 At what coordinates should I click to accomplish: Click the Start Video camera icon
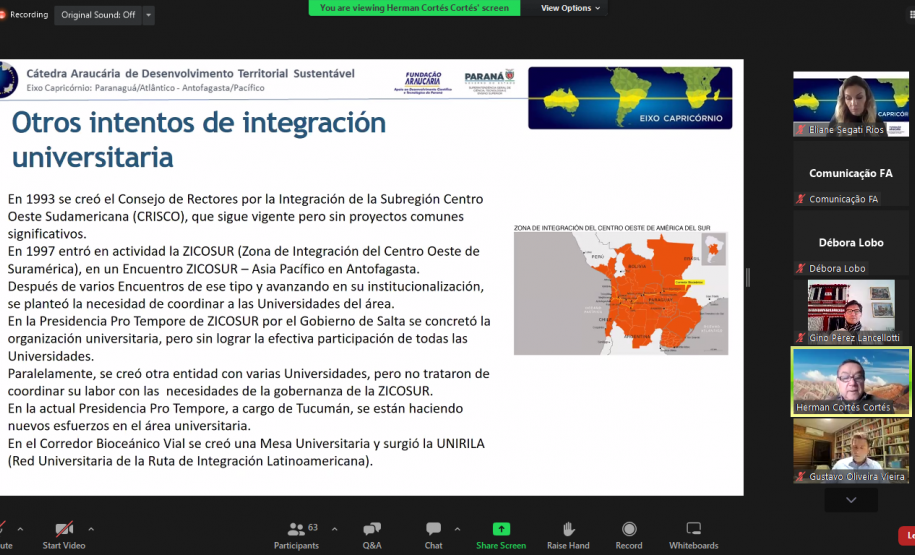(x=64, y=529)
